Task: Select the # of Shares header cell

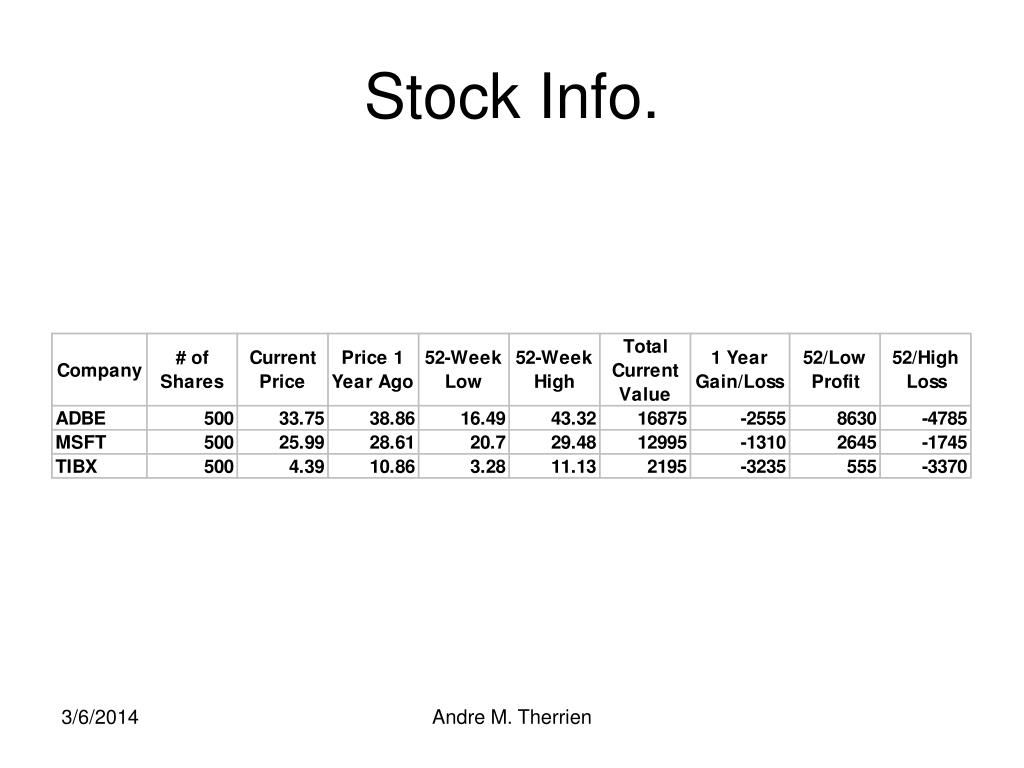Action: [x=192, y=370]
